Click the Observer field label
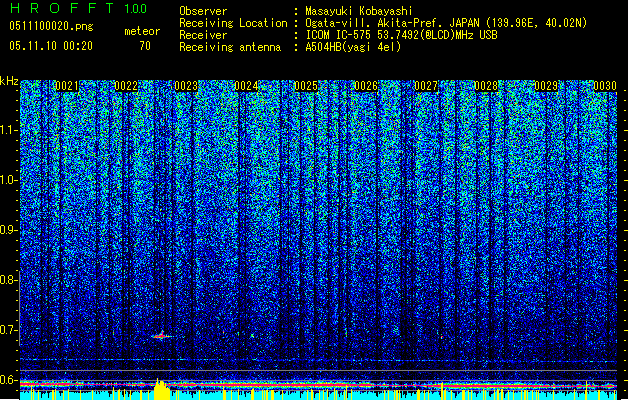This screenshot has height=400, width=629. (203, 11)
